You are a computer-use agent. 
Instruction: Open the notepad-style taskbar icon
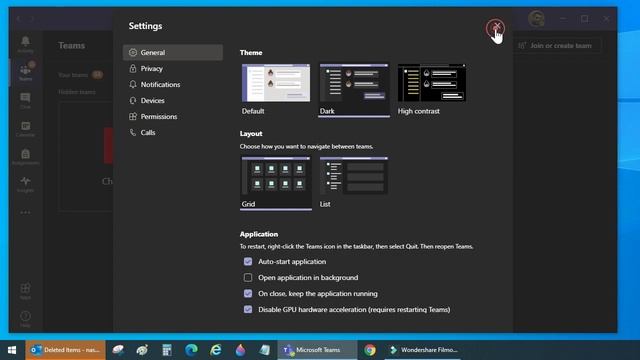[x=264, y=350]
